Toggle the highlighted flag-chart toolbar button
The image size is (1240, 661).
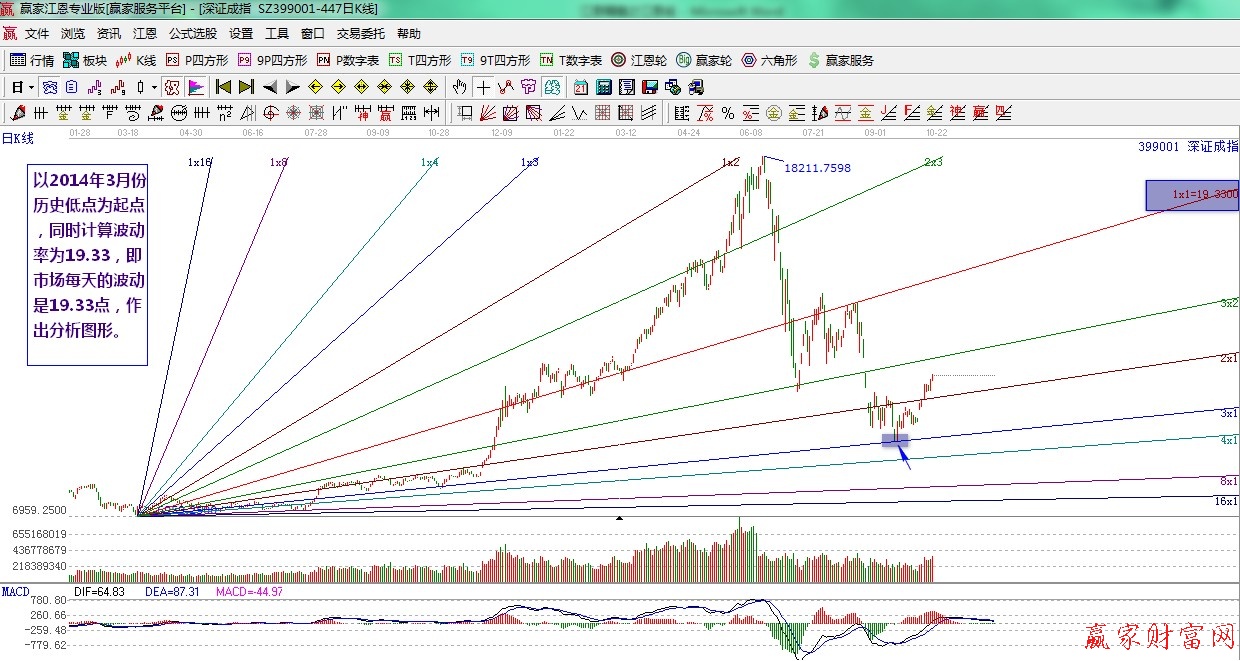[x=195, y=87]
